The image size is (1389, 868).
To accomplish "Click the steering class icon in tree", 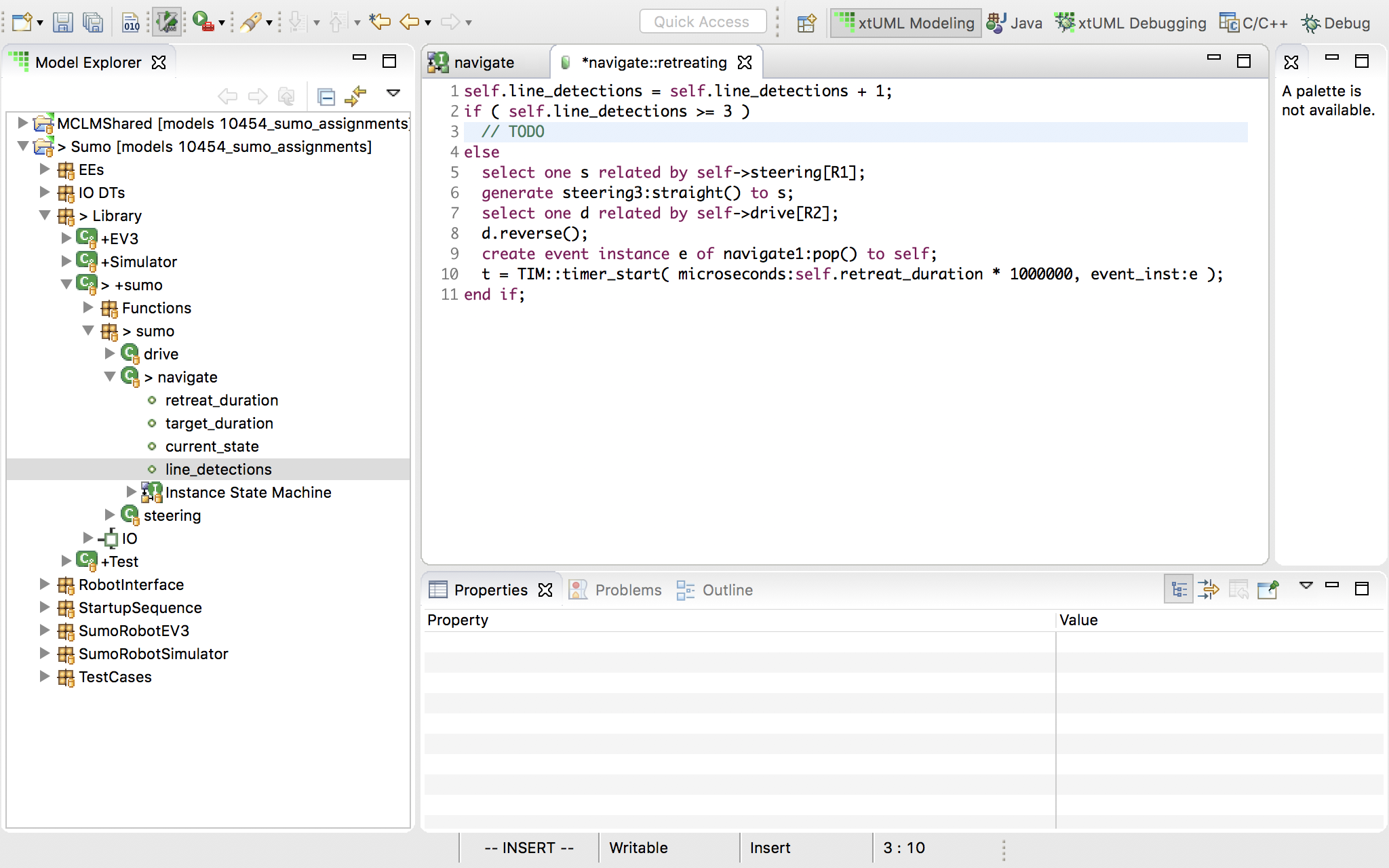I will pos(130,515).
